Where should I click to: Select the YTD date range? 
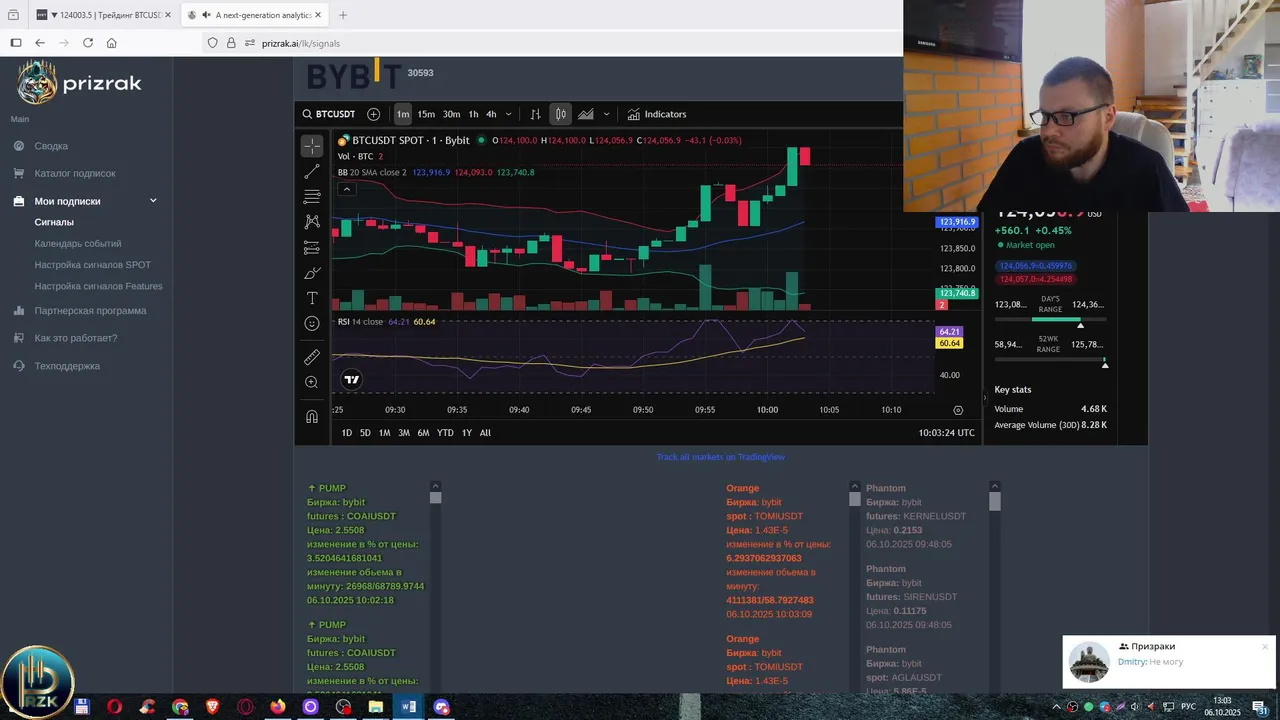445,433
